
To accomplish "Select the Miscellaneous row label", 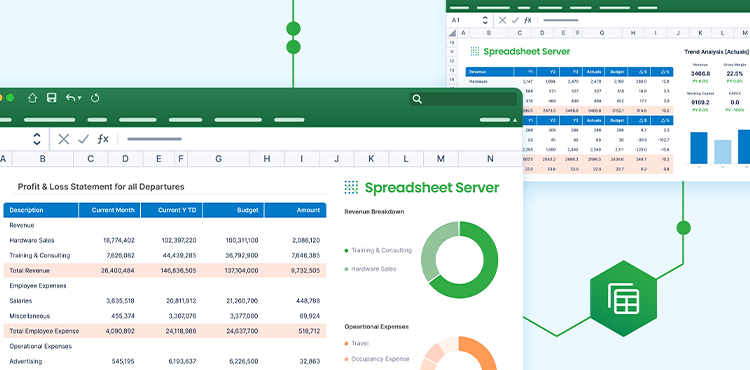I will click(x=30, y=316).
